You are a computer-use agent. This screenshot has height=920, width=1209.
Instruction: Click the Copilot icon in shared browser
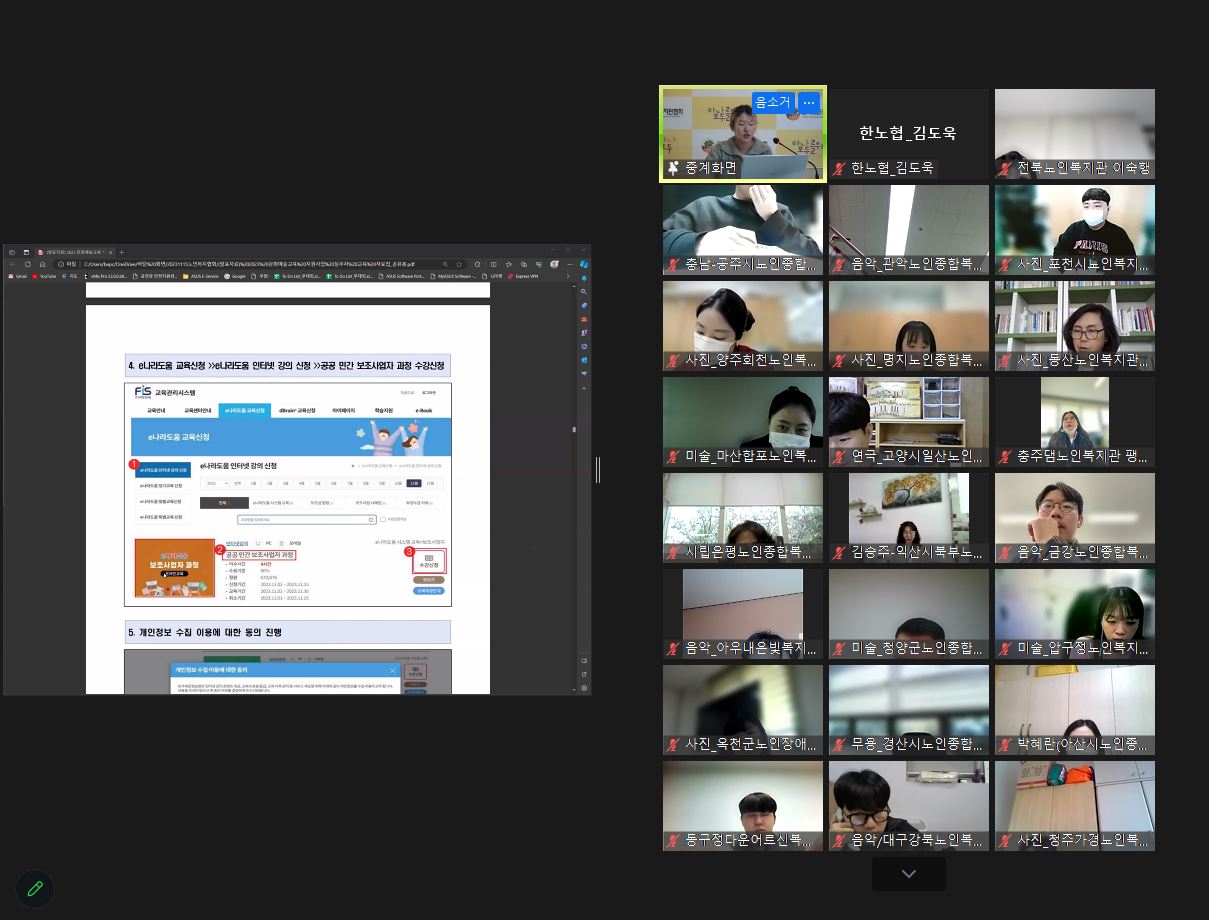(584, 264)
